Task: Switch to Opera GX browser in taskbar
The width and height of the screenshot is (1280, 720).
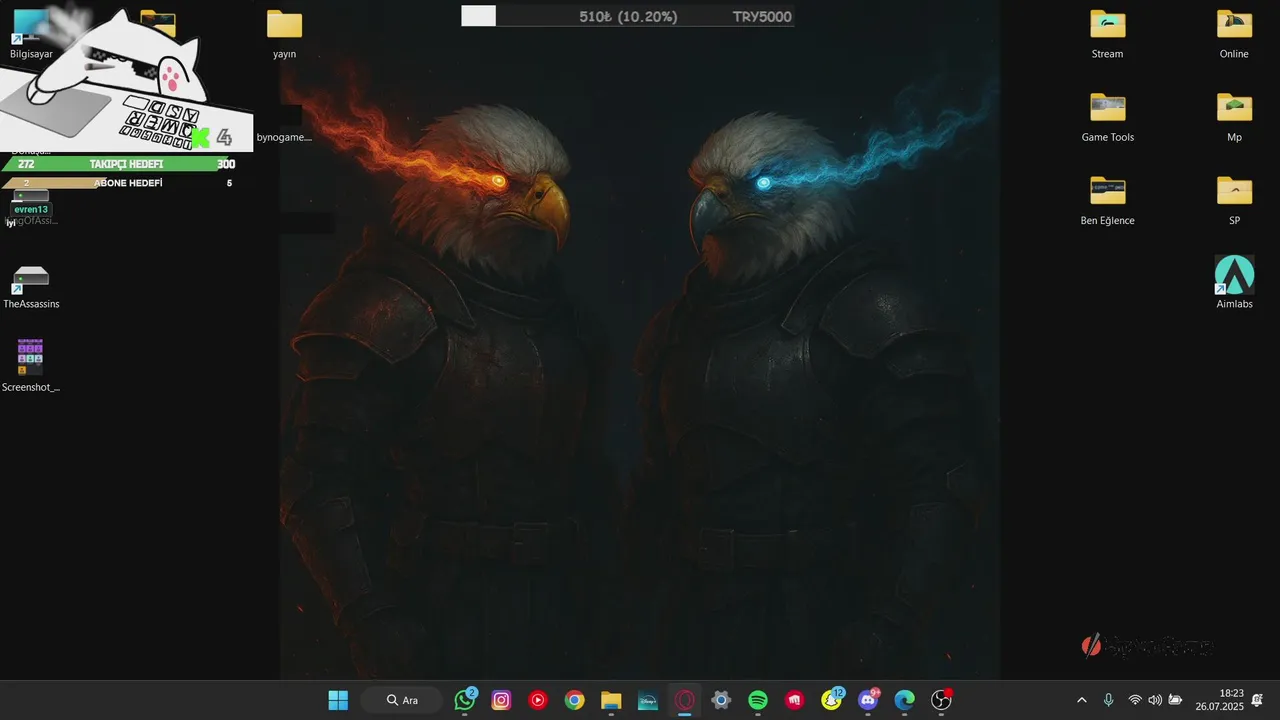Action: coord(685,700)
